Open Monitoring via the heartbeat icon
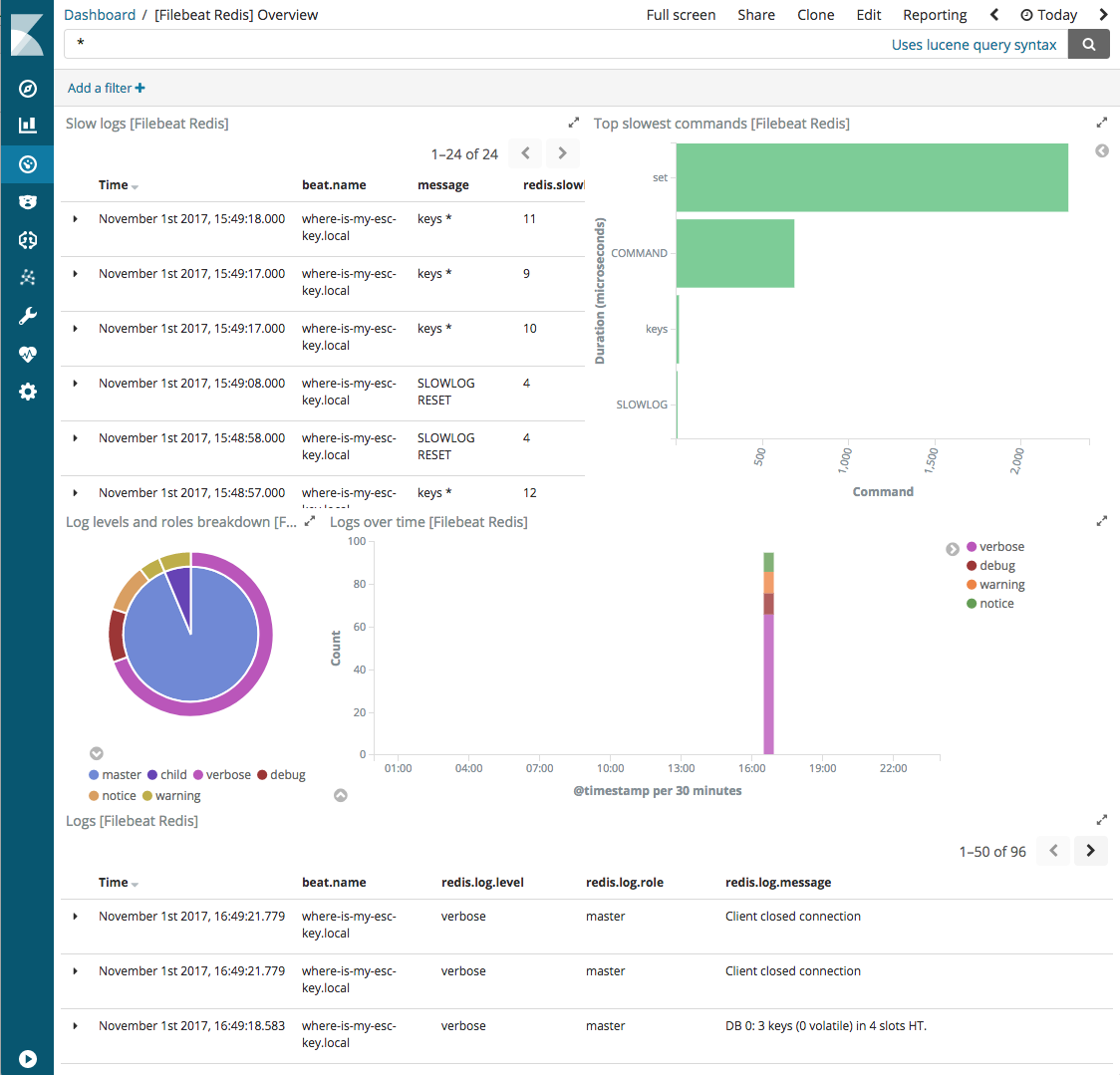The height and width of the screenshot is (1075, 1120). (x=27, y=354)
